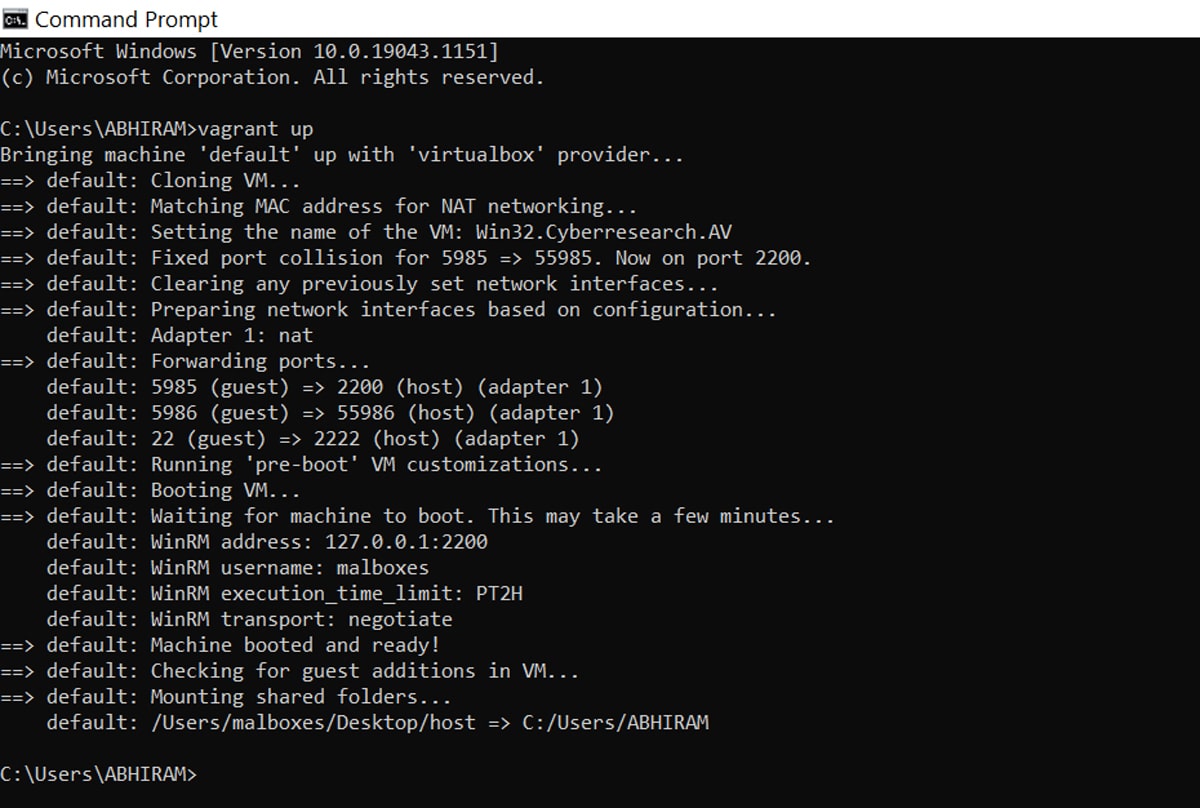Click the 'Cloning VM...' output line
Viewport: 1200px width, 808px height.
coord(223,181)
